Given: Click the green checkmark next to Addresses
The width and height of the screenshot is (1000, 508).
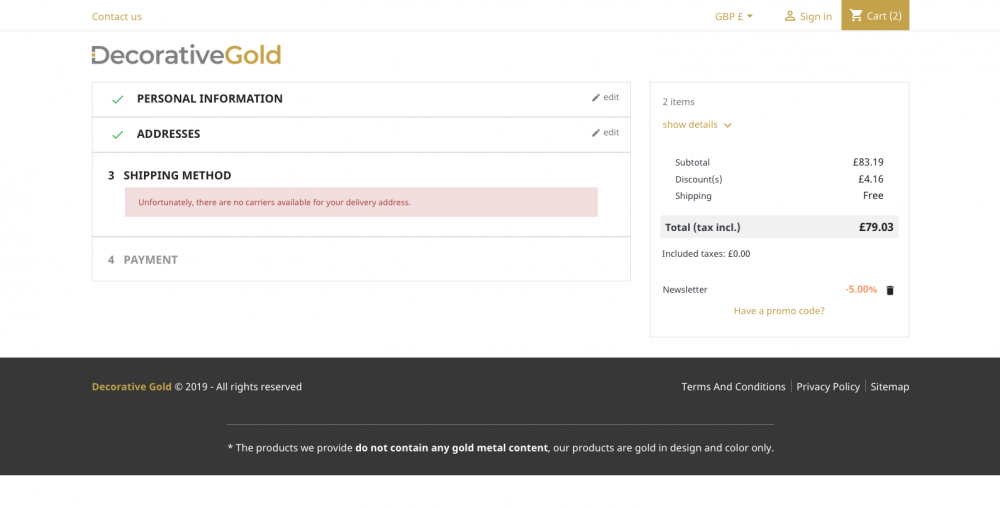Looking at the screenshot, I should [117, 134].
